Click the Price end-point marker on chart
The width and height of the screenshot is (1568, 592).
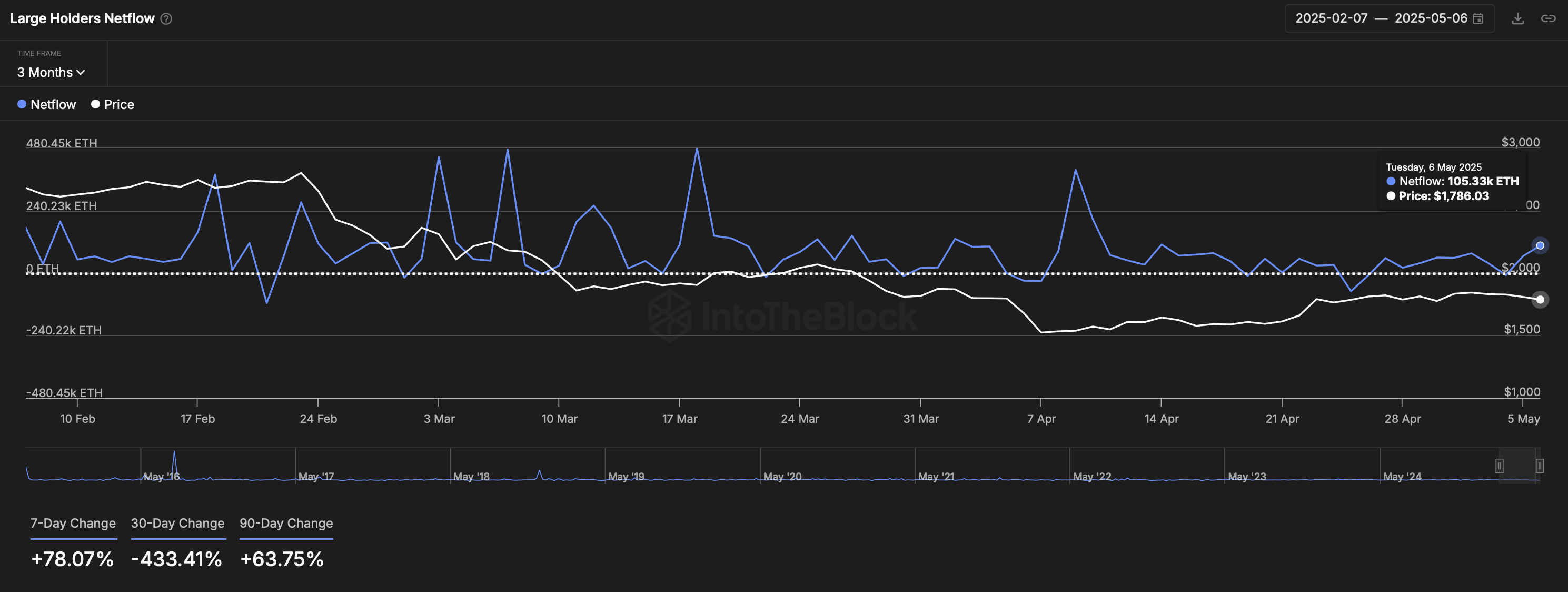[1540, 299]
